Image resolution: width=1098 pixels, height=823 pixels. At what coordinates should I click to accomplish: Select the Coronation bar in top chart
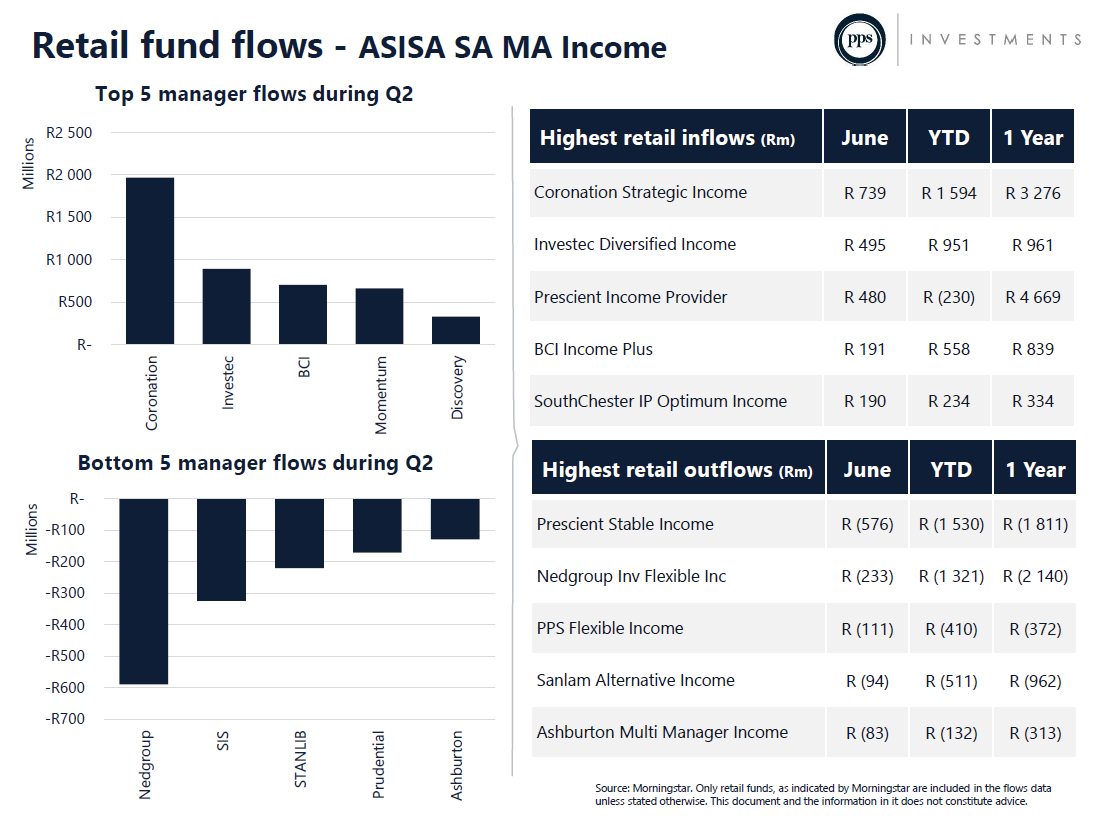150,261
